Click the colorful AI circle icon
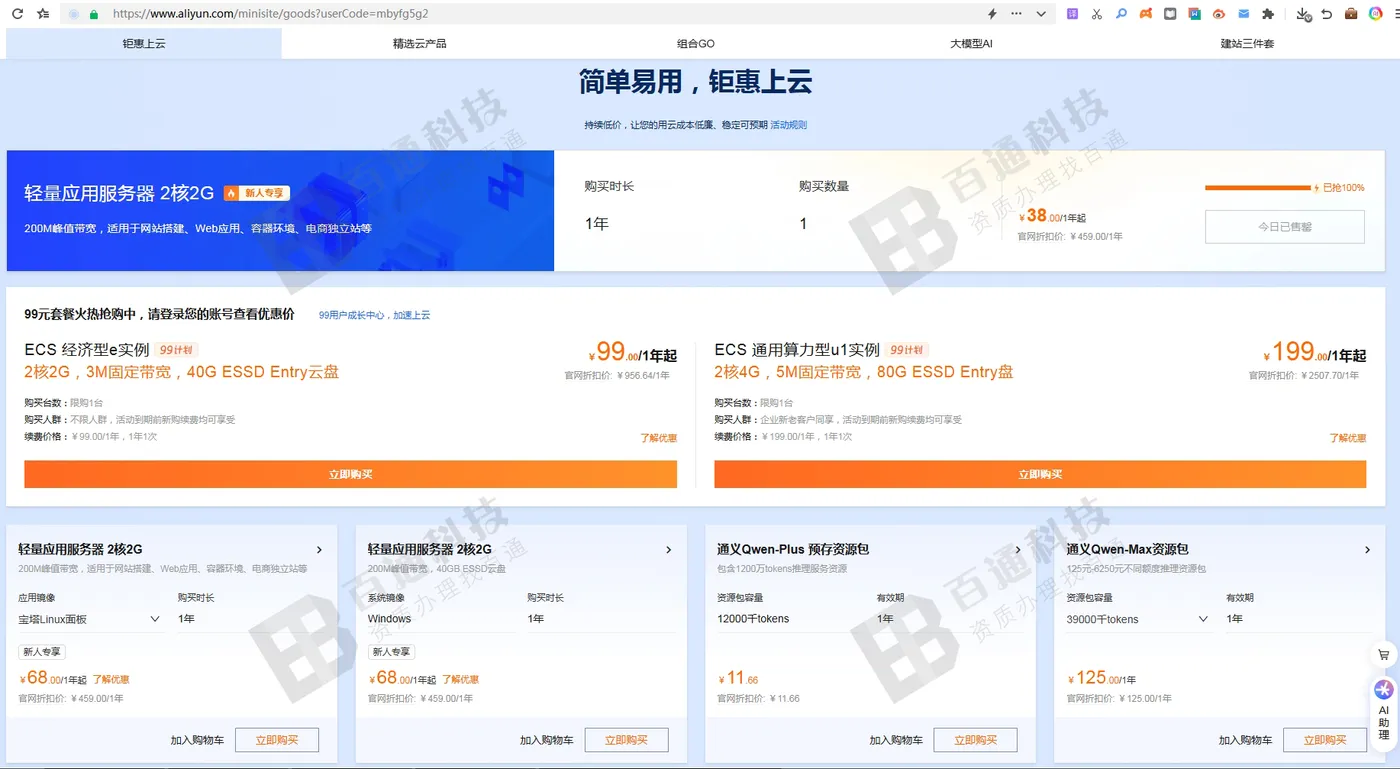 (1376, 14)
